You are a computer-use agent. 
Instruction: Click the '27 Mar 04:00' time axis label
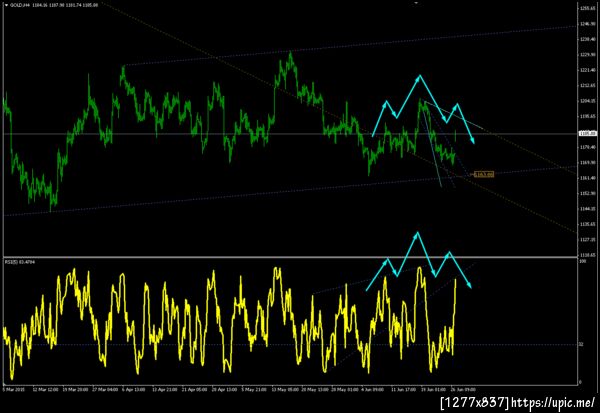[105, 389]
